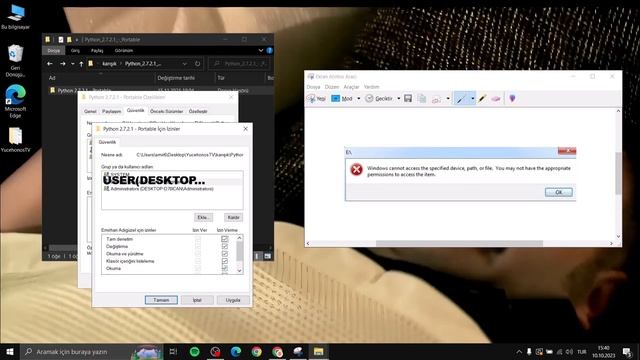
Task: Open the Araçlar menu in Snipping Tool
Action: point(351,87)
